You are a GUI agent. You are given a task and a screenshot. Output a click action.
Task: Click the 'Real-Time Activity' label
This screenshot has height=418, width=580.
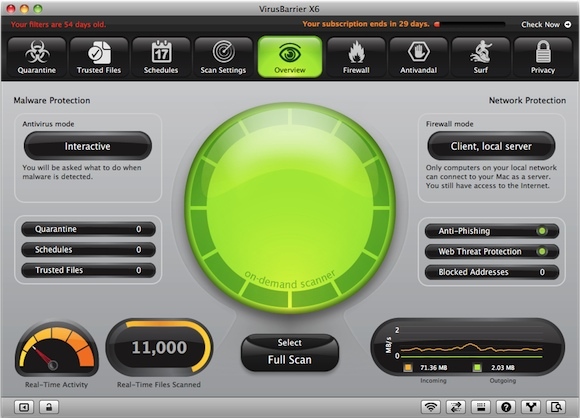57,385
